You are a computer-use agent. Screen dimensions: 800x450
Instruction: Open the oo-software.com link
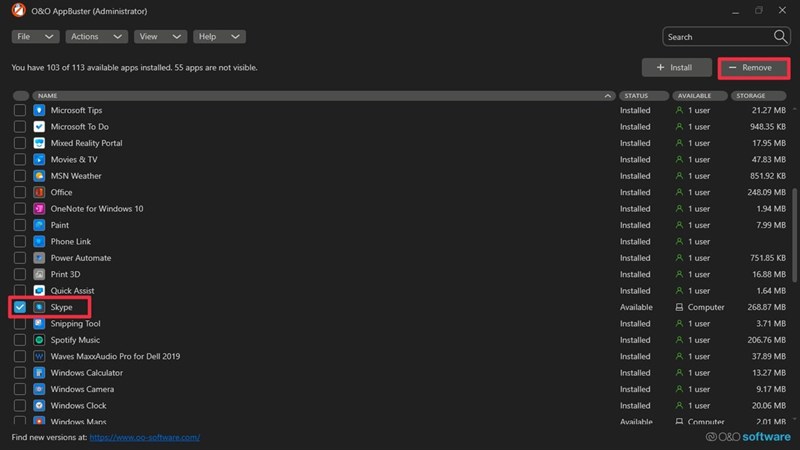click(144, 437)
